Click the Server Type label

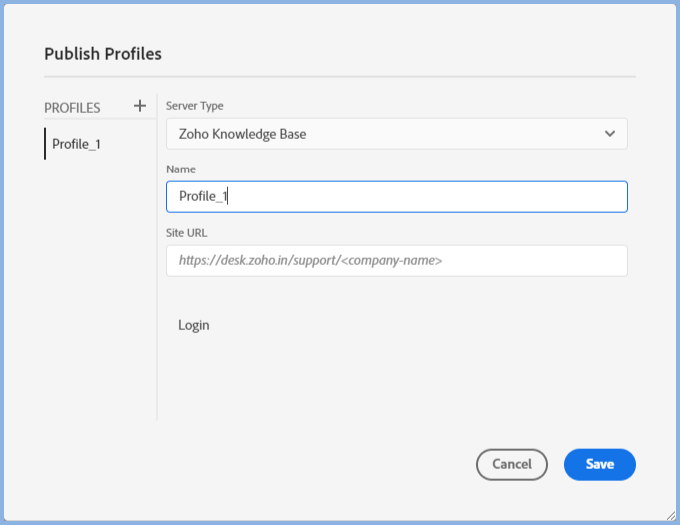(194, 106)
